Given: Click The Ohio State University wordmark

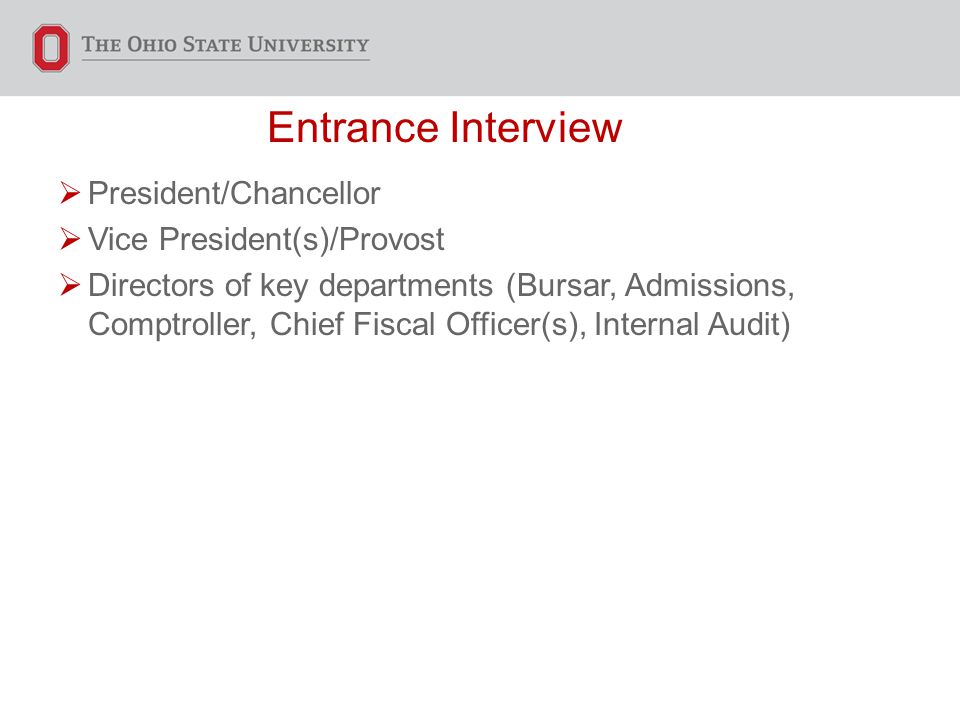Looking at the screenshot, I should click(x=225, y=45).
